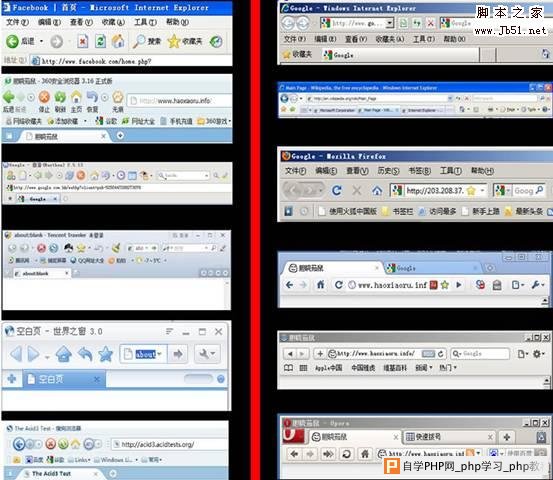This screenshot has height=480, width=553.
Task: Go back in TheWorld 3.0 browser
Action: [16, 354]
